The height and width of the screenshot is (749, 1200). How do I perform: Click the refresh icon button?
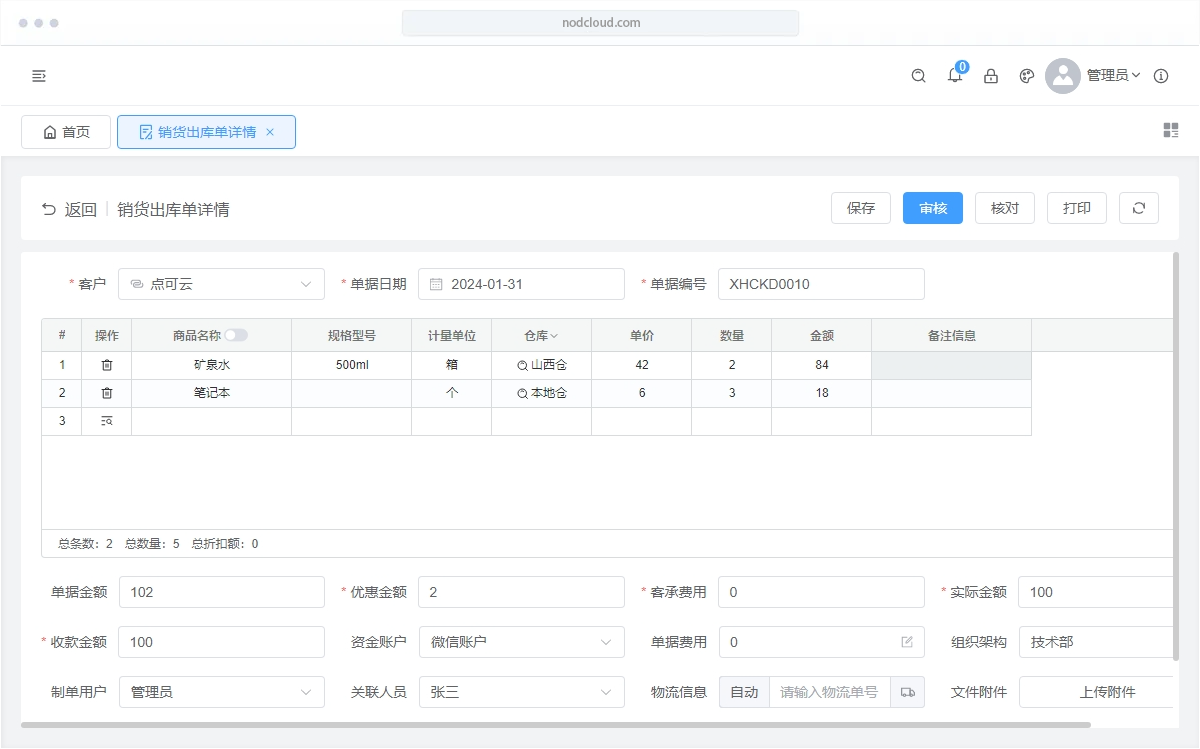tap(1138, 208)
